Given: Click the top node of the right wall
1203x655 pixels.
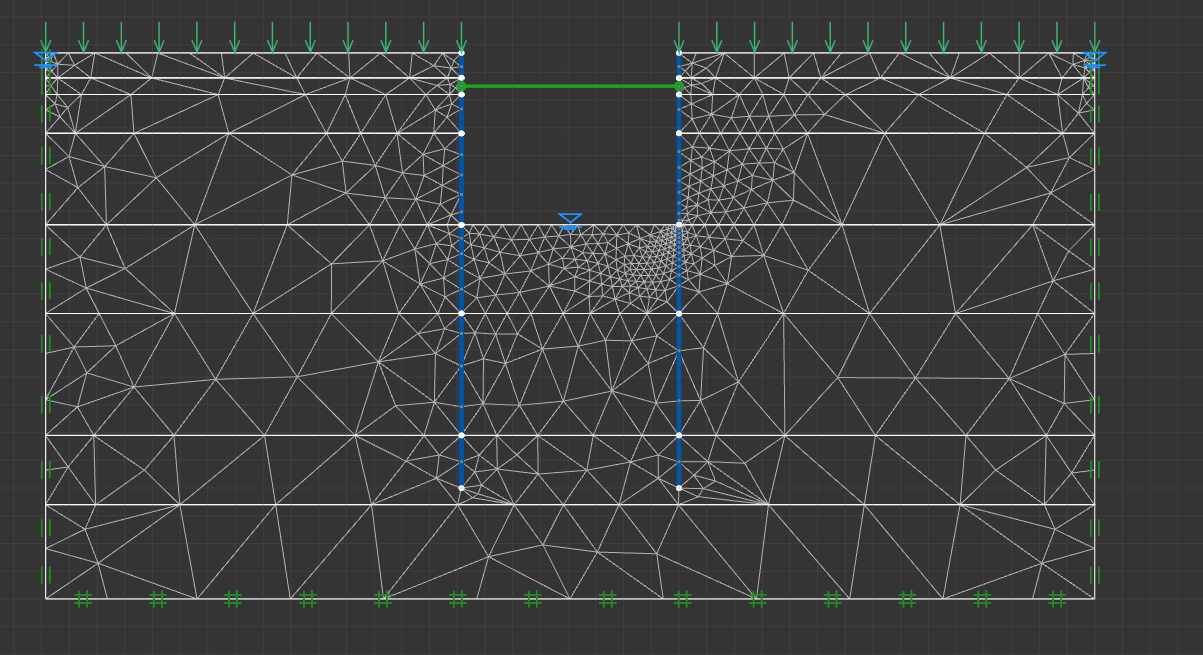Looking at the screenshot, I should (x=679, y=53).
